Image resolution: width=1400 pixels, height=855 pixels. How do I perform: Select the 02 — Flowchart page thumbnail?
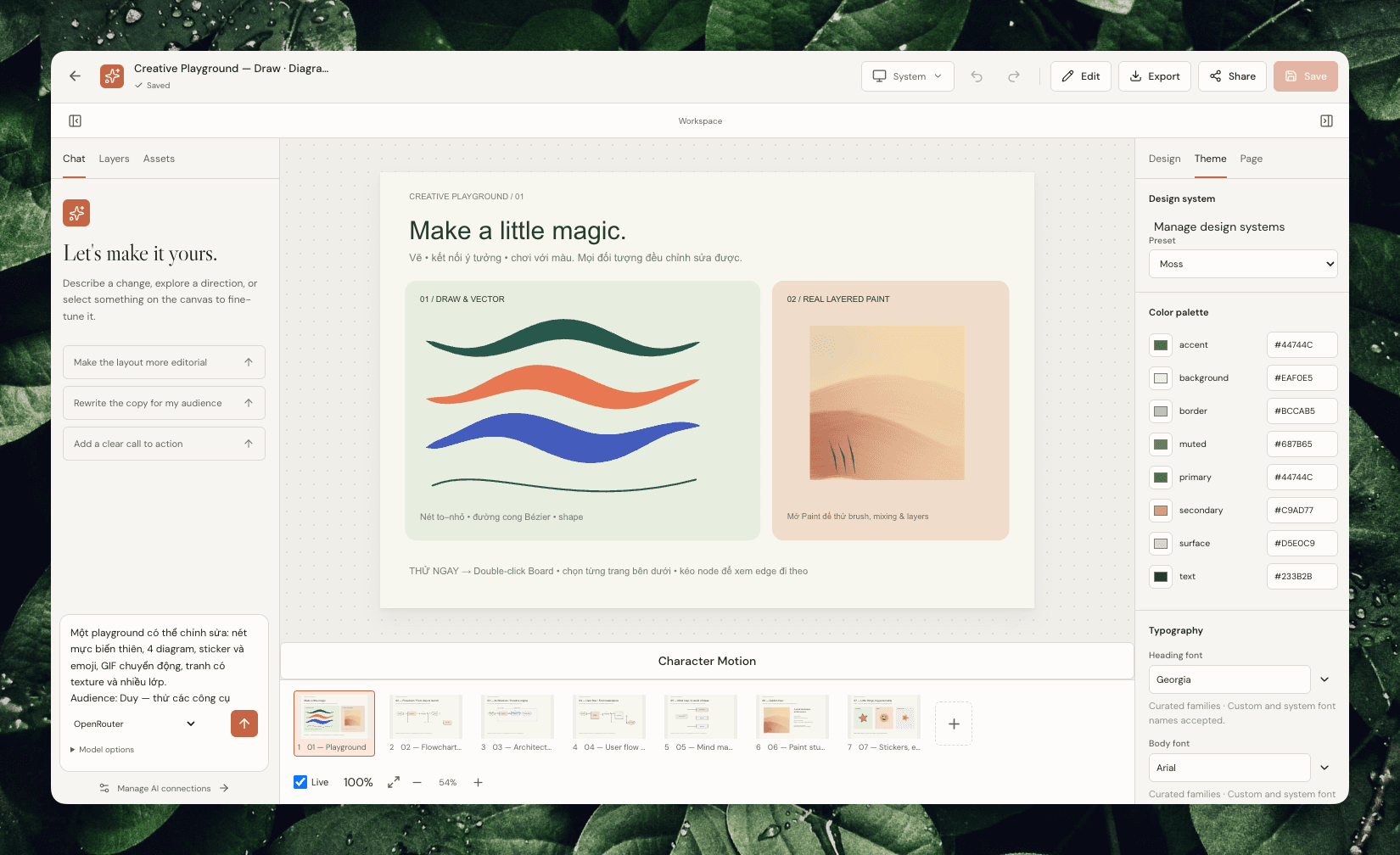tap(426, 723)
